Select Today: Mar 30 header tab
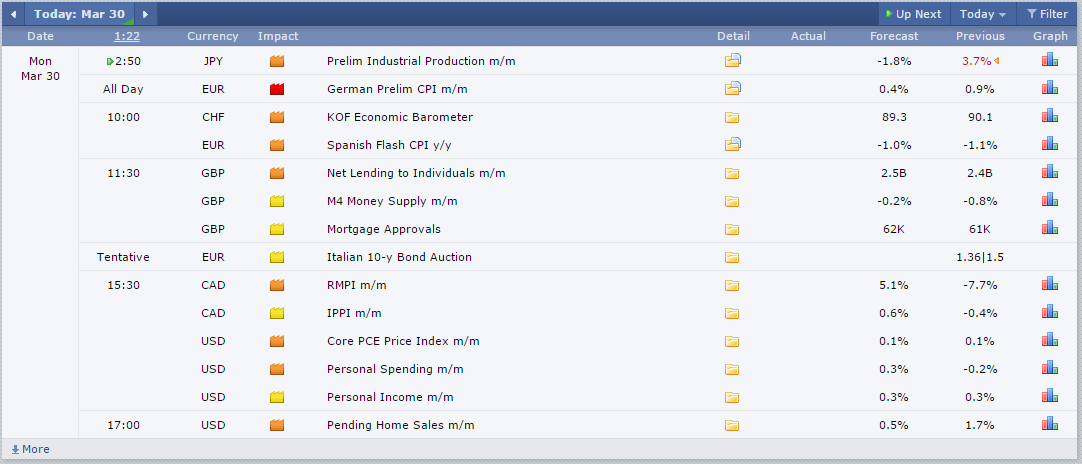This screenshot has height=464, width=1082. (79, 14)
